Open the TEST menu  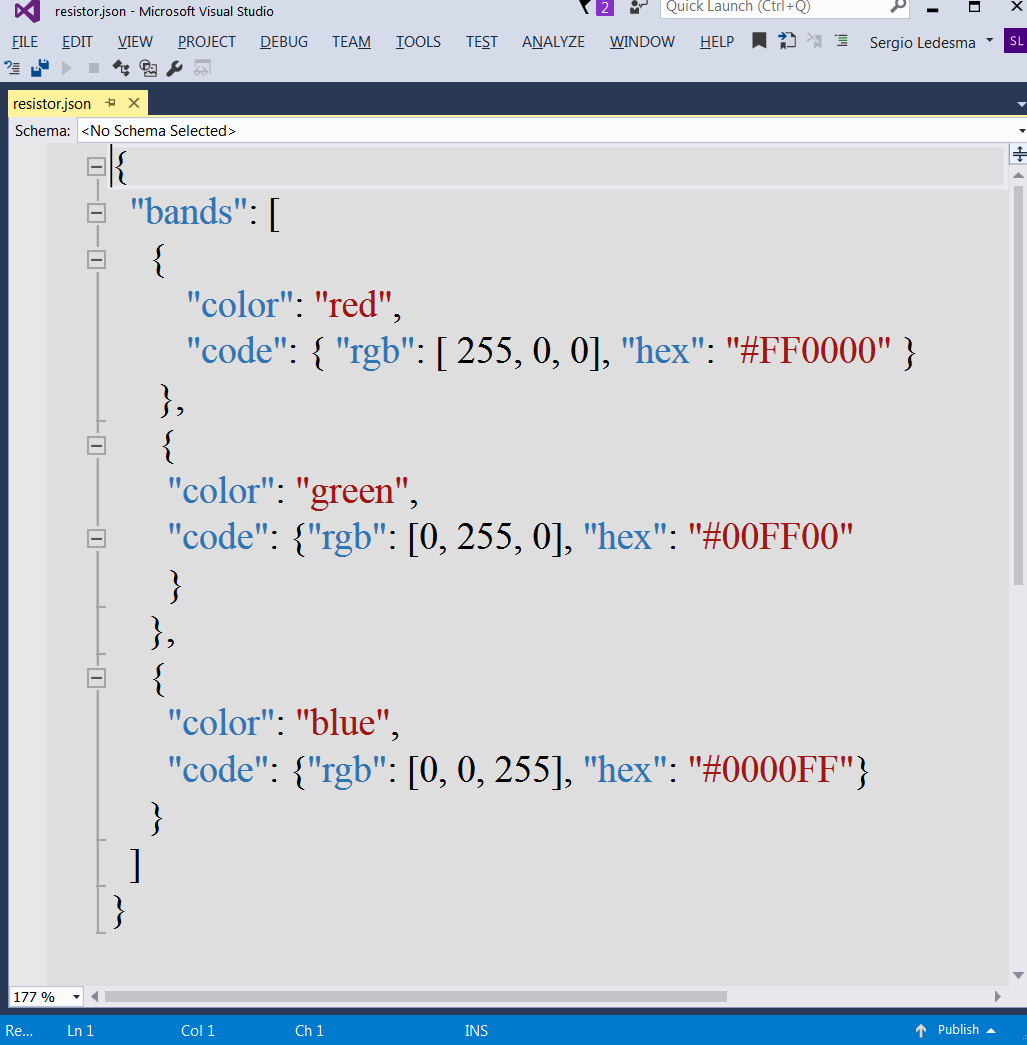pyautogui.click(x=481, y=41)
